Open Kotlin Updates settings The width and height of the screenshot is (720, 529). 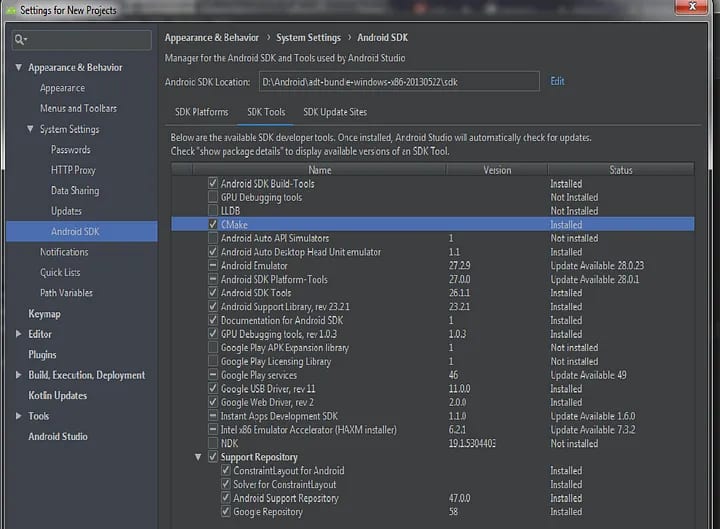(x=57, y=395)
